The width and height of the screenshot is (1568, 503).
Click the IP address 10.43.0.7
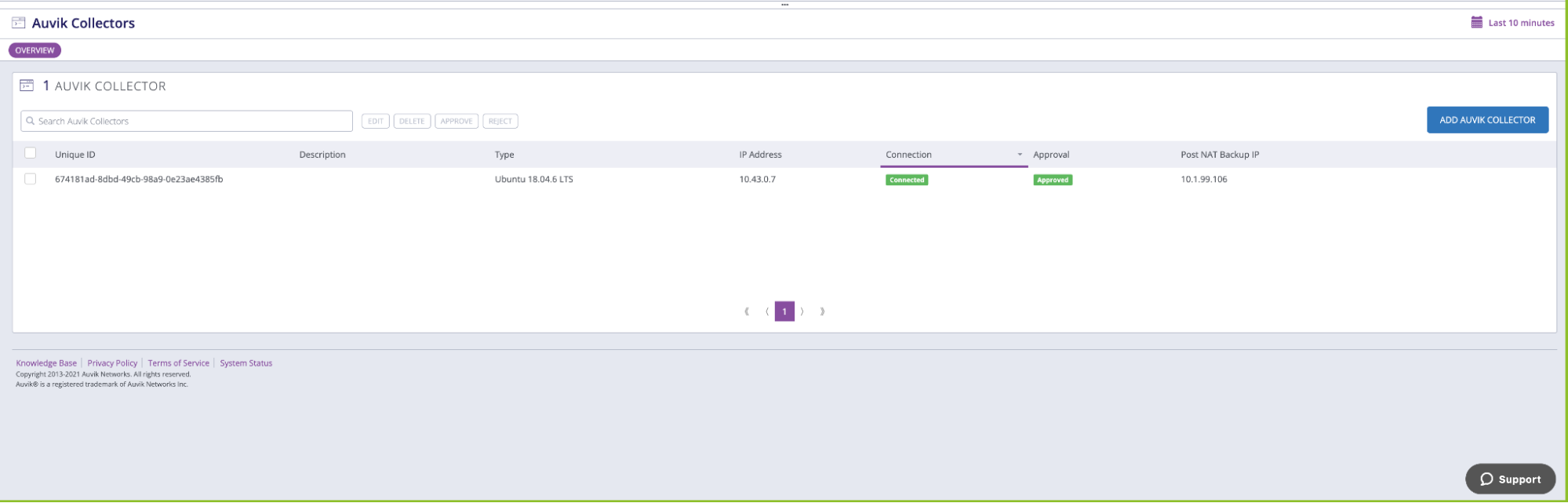pos(757,179)
